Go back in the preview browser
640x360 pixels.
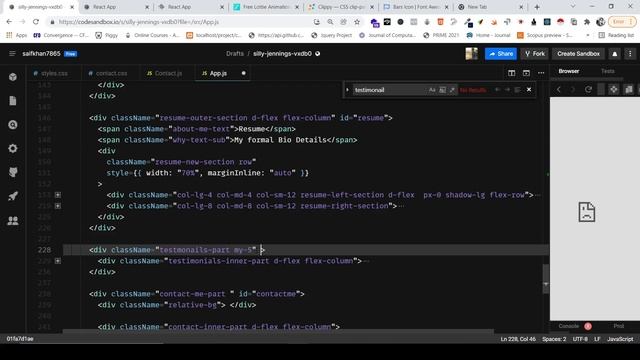[559, 89]
